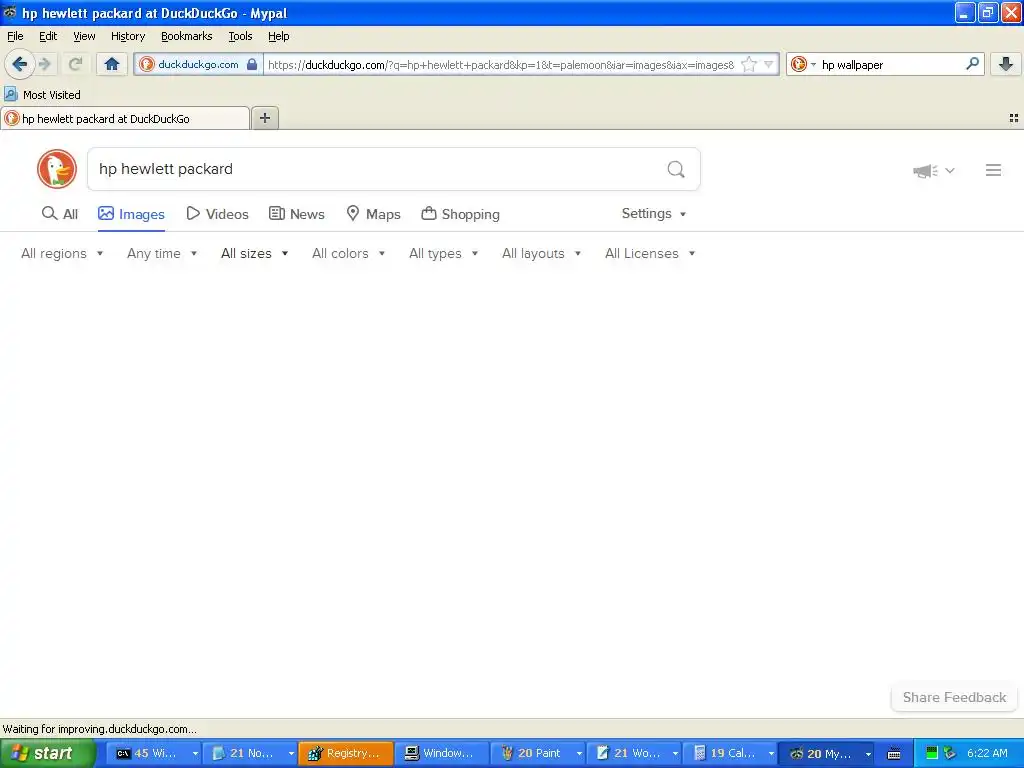The image size is (1024, 768).
Task: Click the 6:22 AM taskbar clock
Action: point(987,753)
